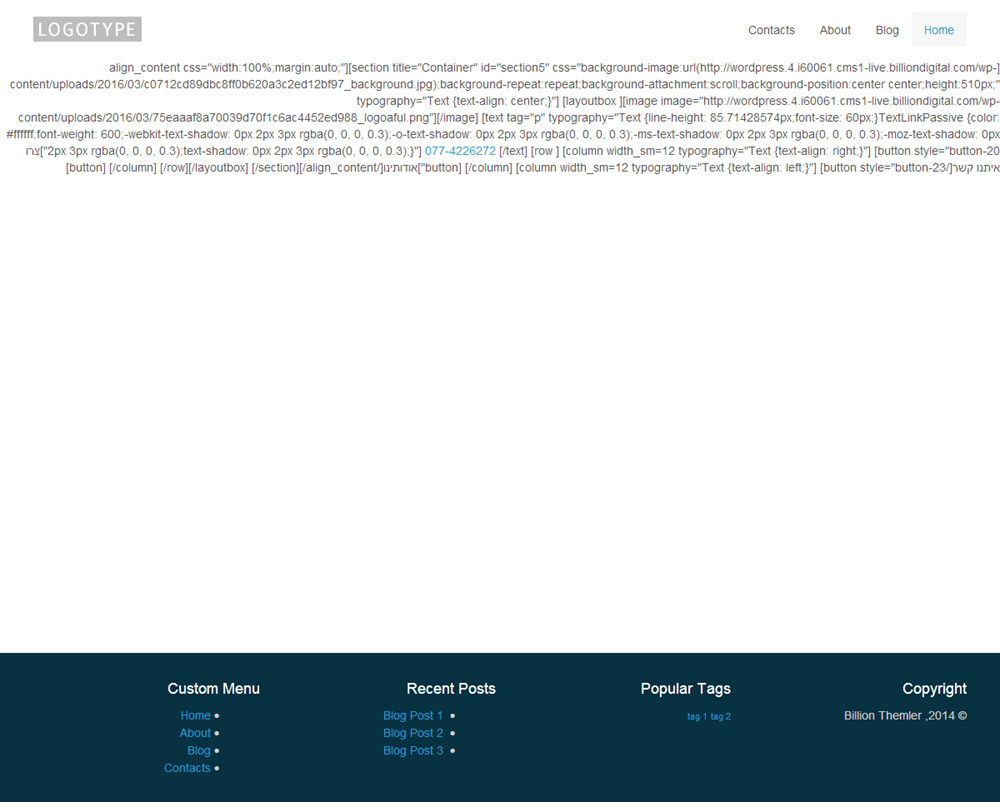
Task: Click the Recent Posts footer heading
Action: tap(451, 689)
